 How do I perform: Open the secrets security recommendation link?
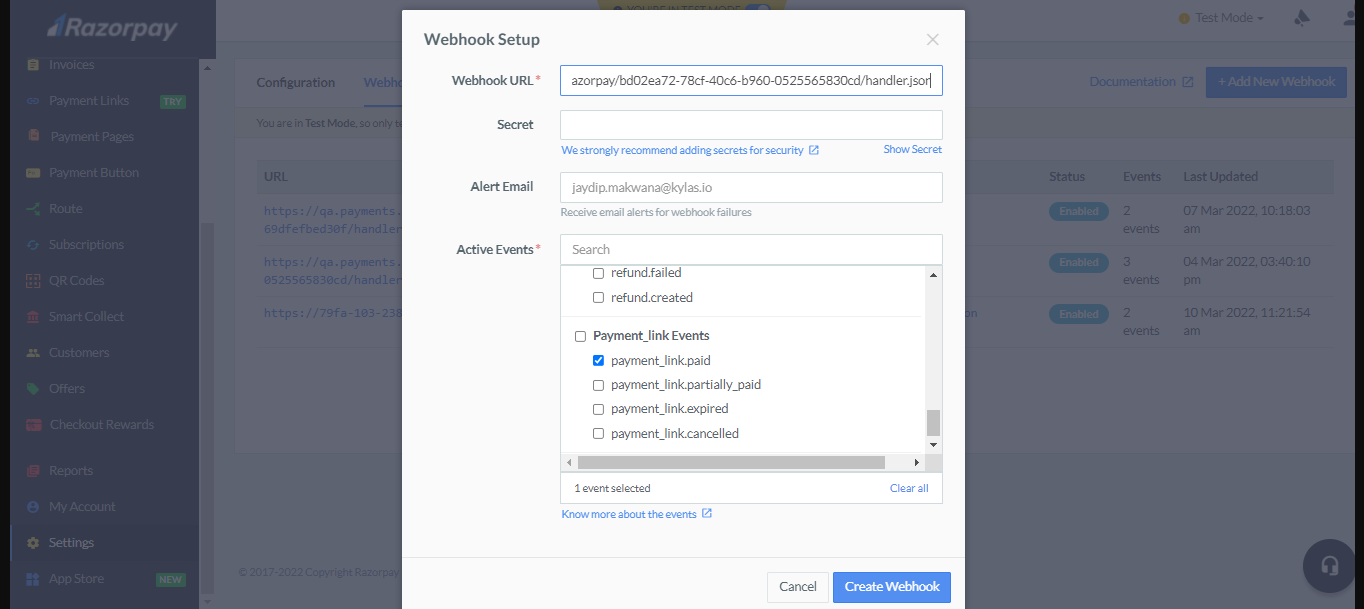(682, 150)
